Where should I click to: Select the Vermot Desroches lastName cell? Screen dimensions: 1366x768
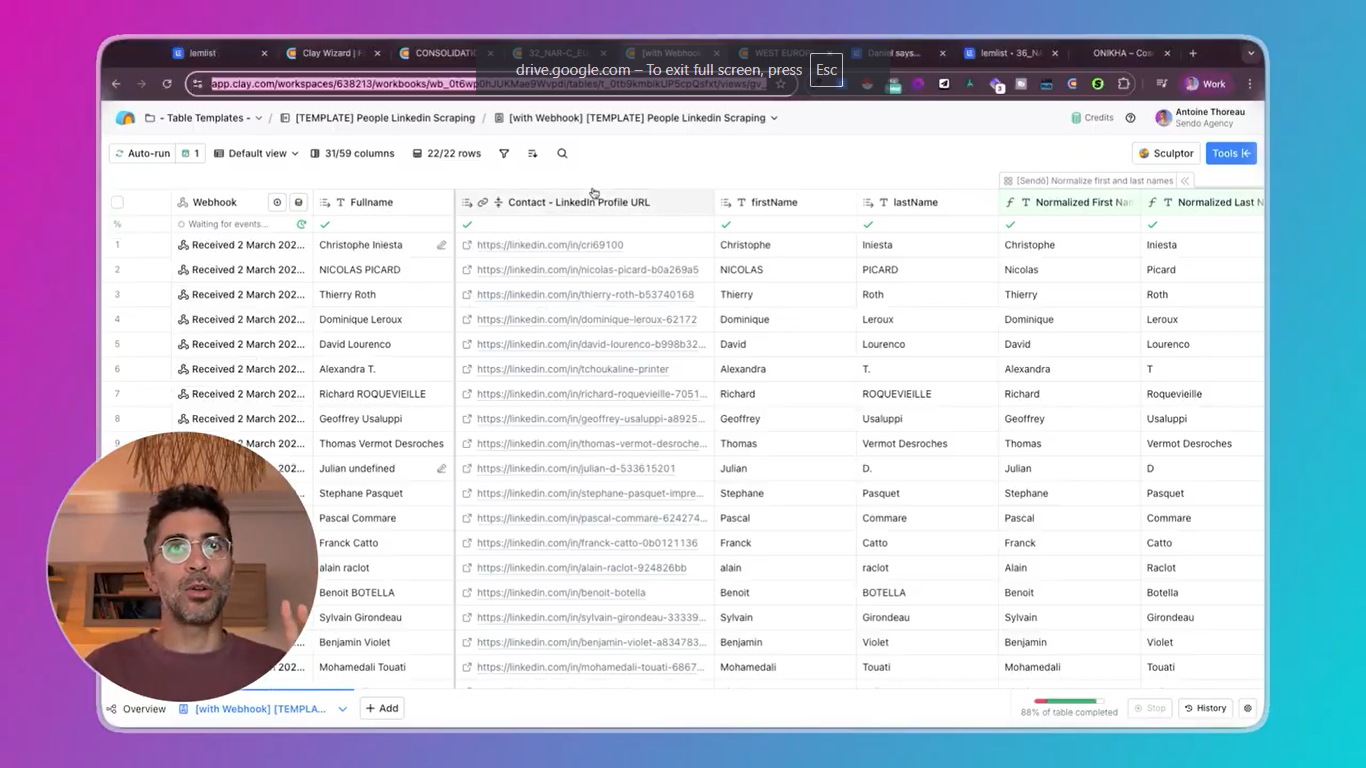(x=927, y=444)
